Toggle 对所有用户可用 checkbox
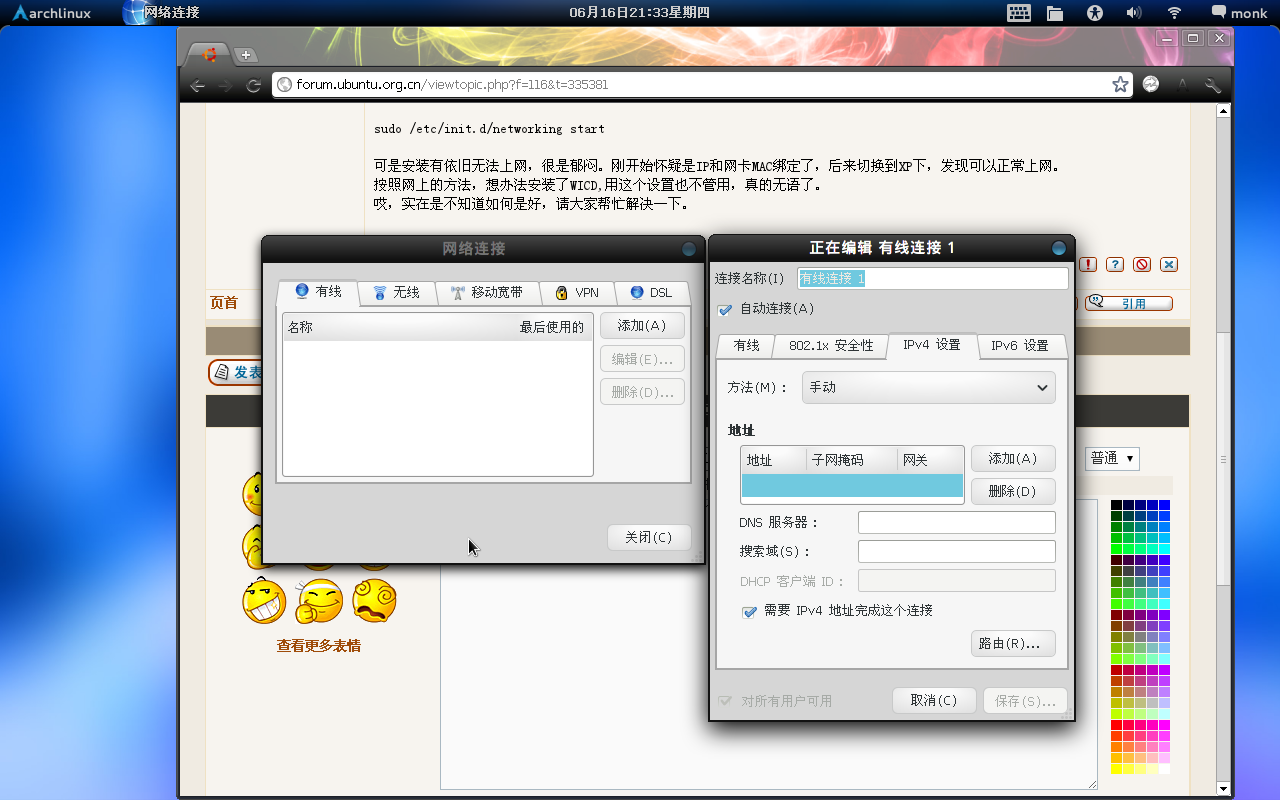This screenshot has width=1280, height=800. [726, 701]
